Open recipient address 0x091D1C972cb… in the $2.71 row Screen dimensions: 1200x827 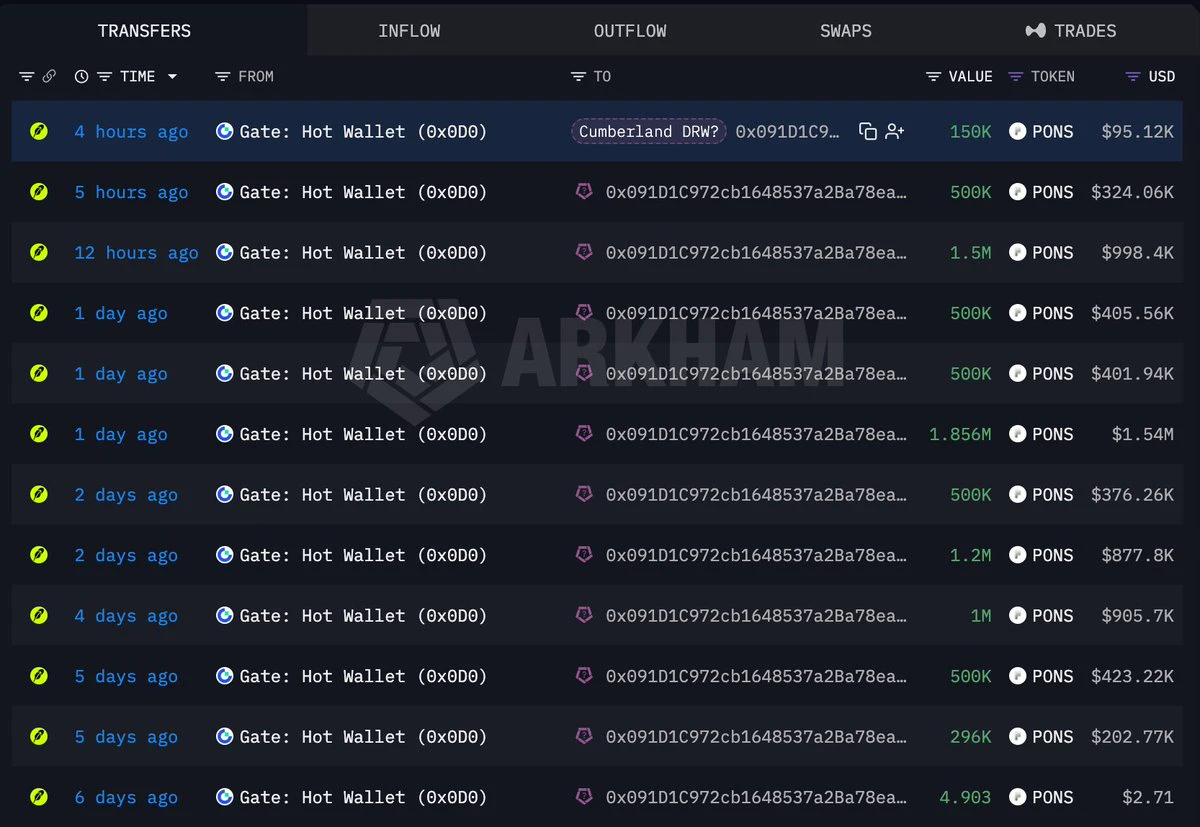(756, 797)
